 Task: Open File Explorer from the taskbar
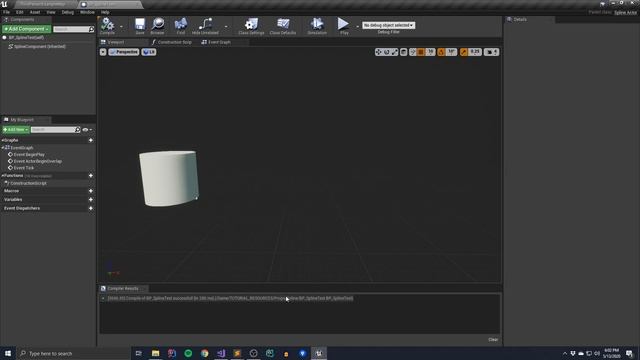click(156, 353)
